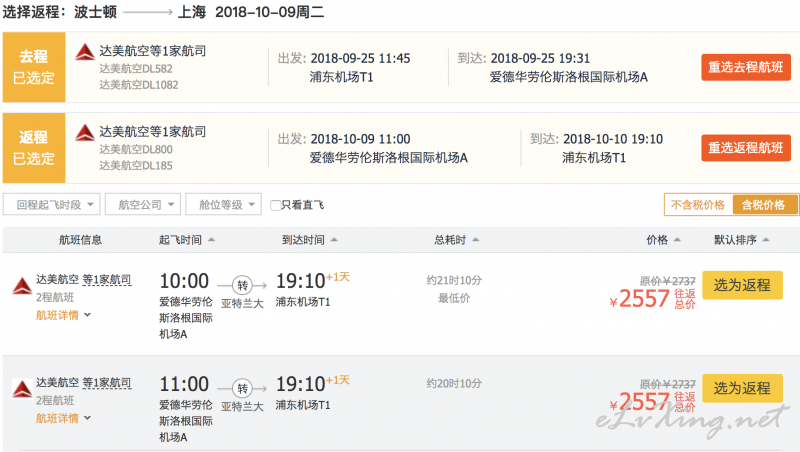
Task: Click the 航班信息 column header
Action: 80,240
